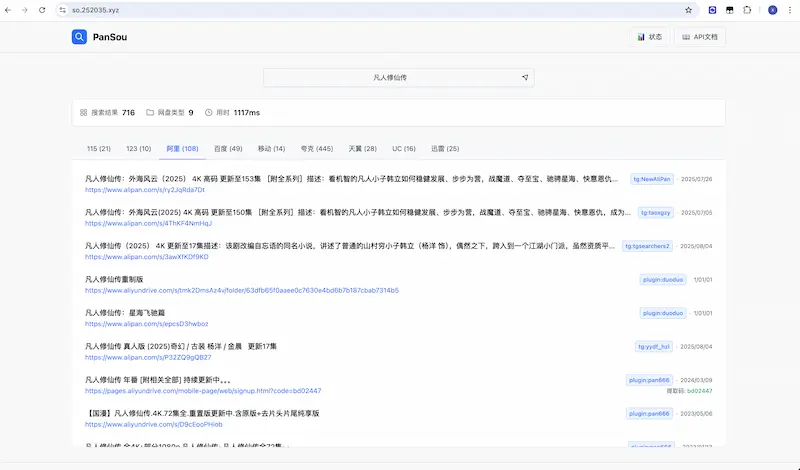This screenshot has height=470, width=800.
Task: Click result title 凡人修仙传重制版
Action: pyautogui.click(x=114, y=279)
